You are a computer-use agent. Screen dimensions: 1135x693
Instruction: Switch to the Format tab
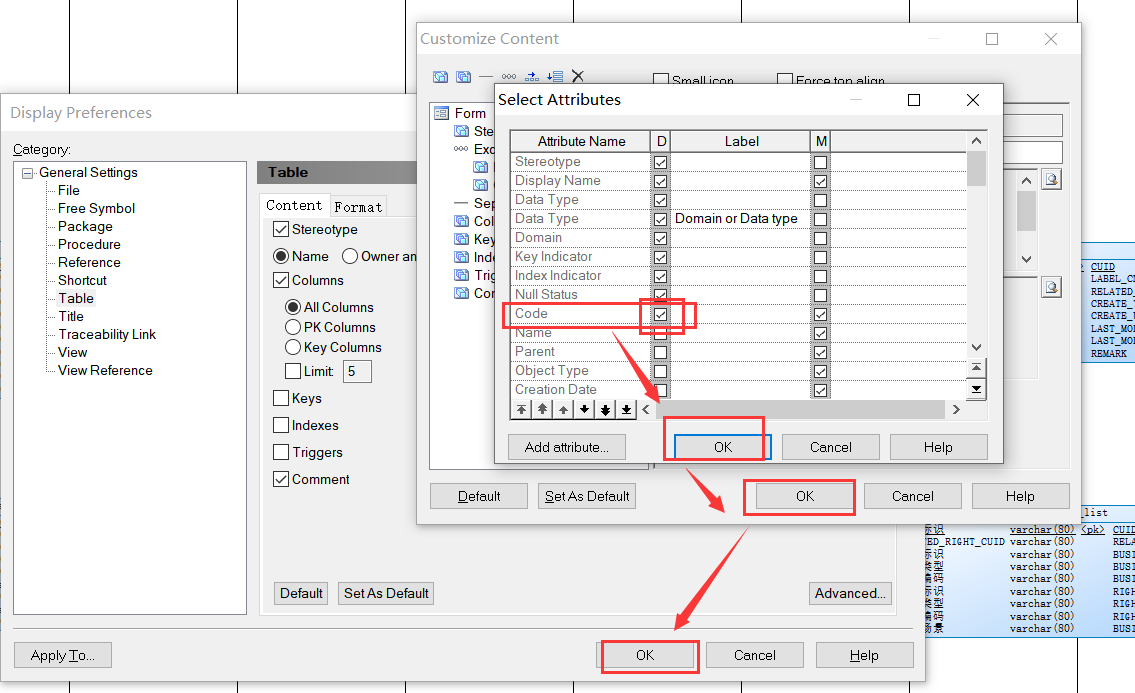(x=358, y=206)
